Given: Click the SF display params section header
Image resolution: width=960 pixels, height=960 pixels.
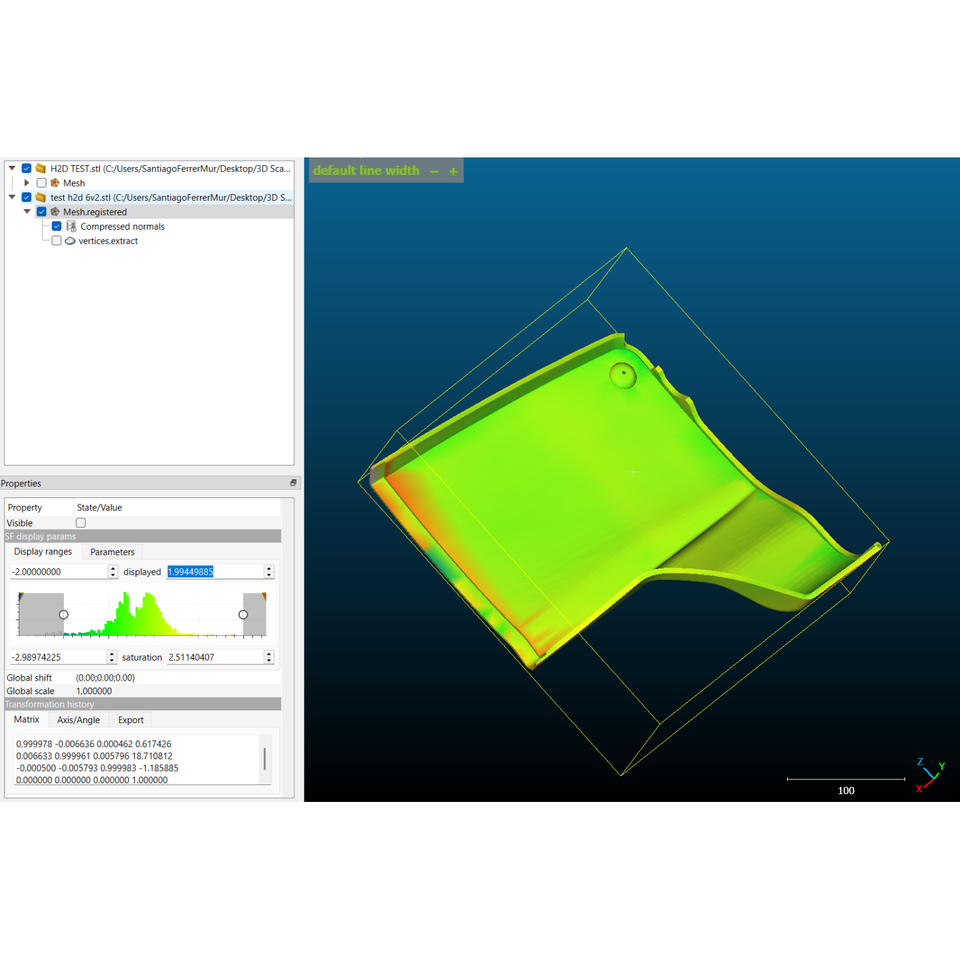Looking at the screenshot, I should [143, 536].
